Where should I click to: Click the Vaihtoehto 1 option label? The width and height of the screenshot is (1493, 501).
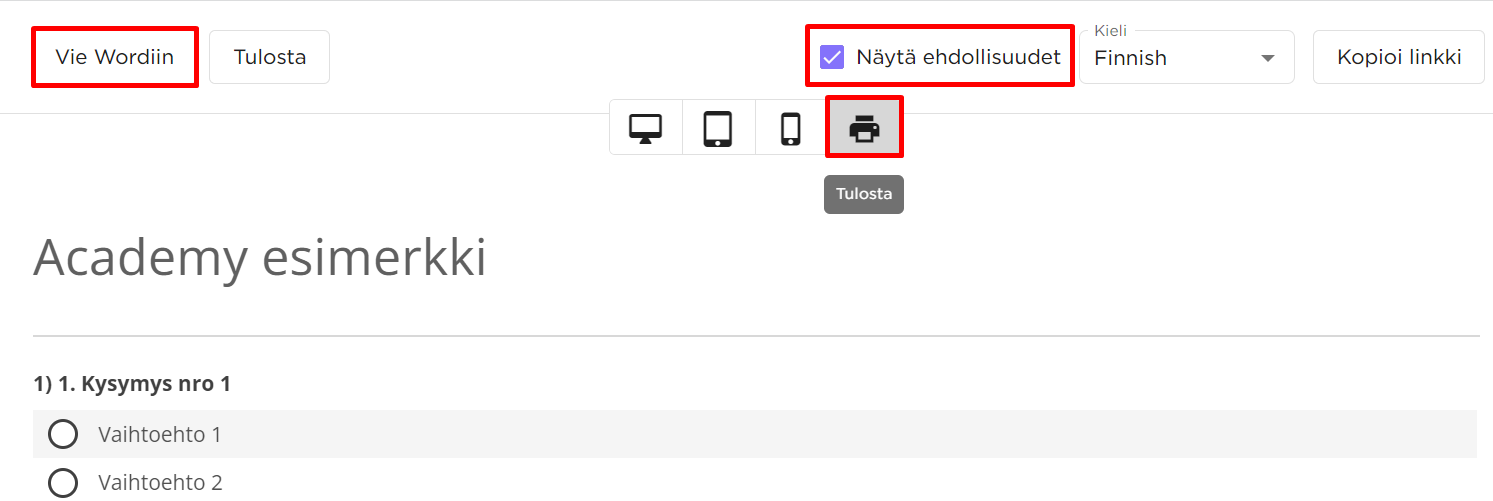click(160, 435)
